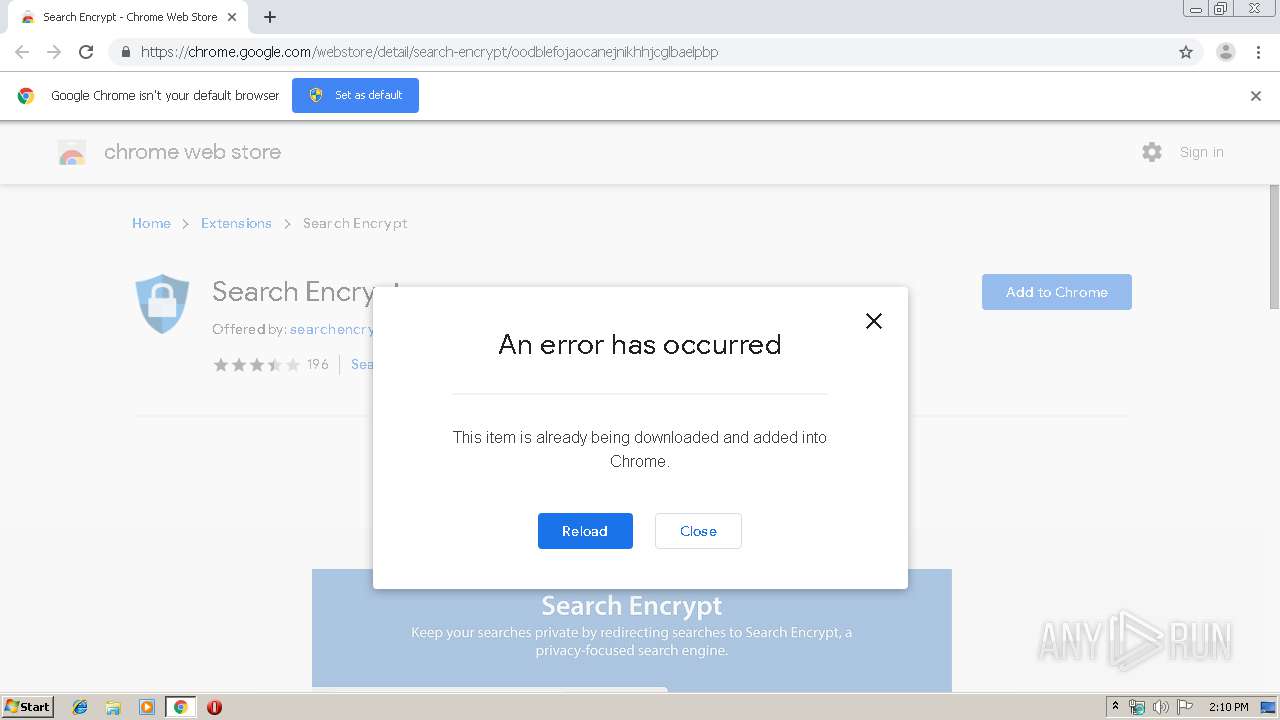Reload the current page

[86, 52]
